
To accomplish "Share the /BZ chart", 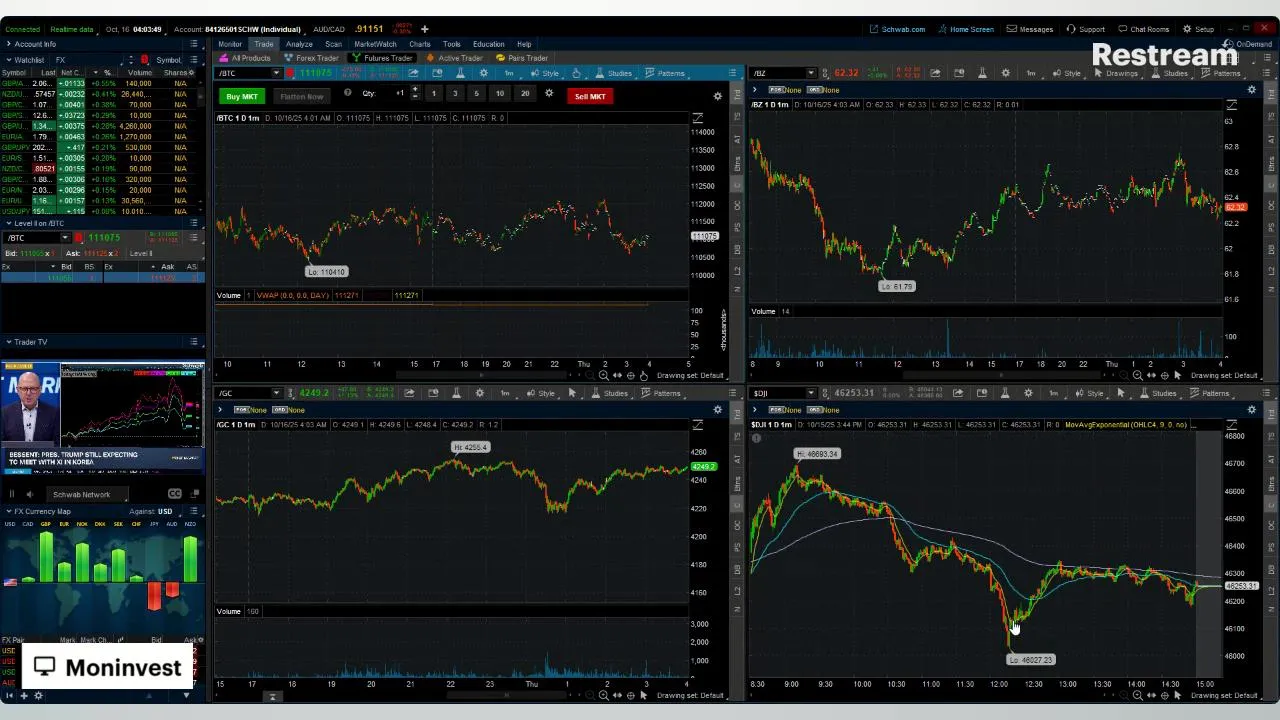I will coord(935,73).
